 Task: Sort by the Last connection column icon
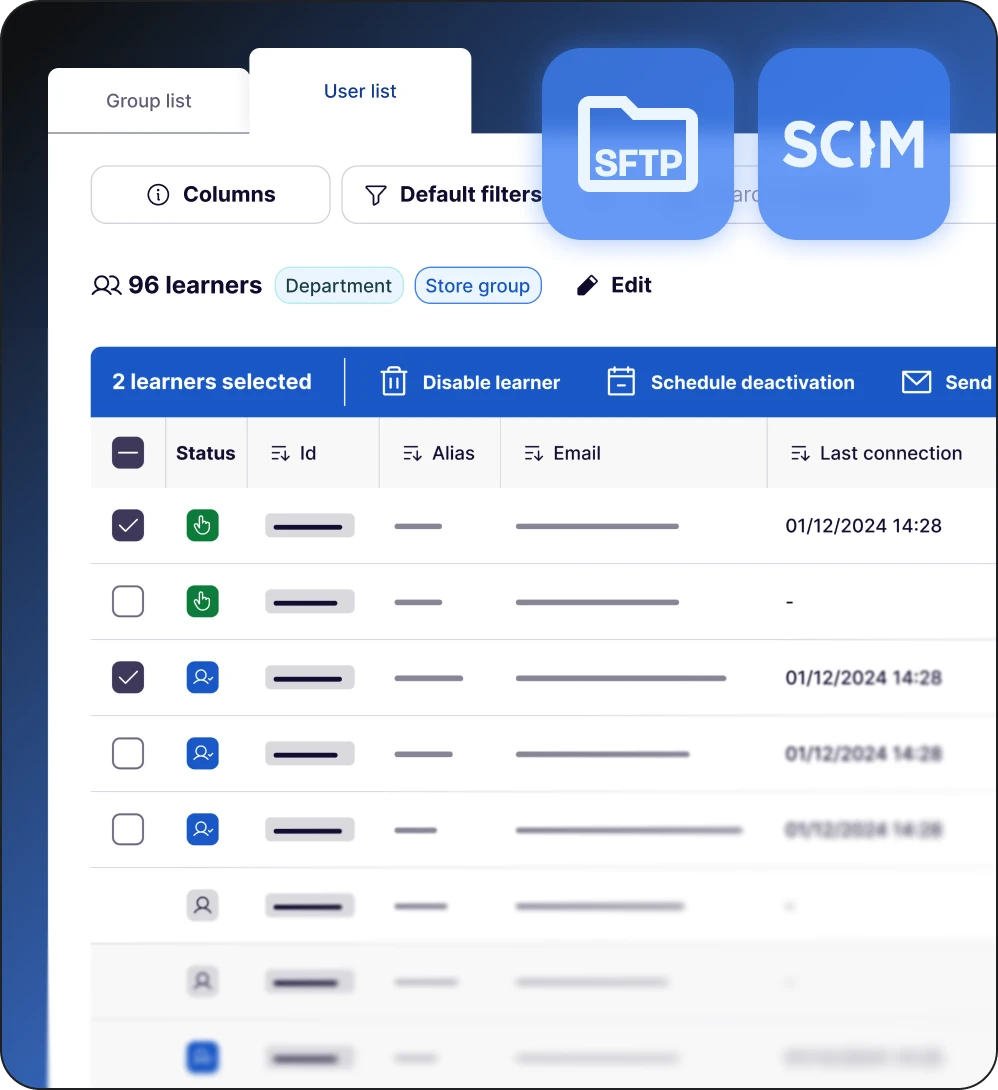[800, 454]
